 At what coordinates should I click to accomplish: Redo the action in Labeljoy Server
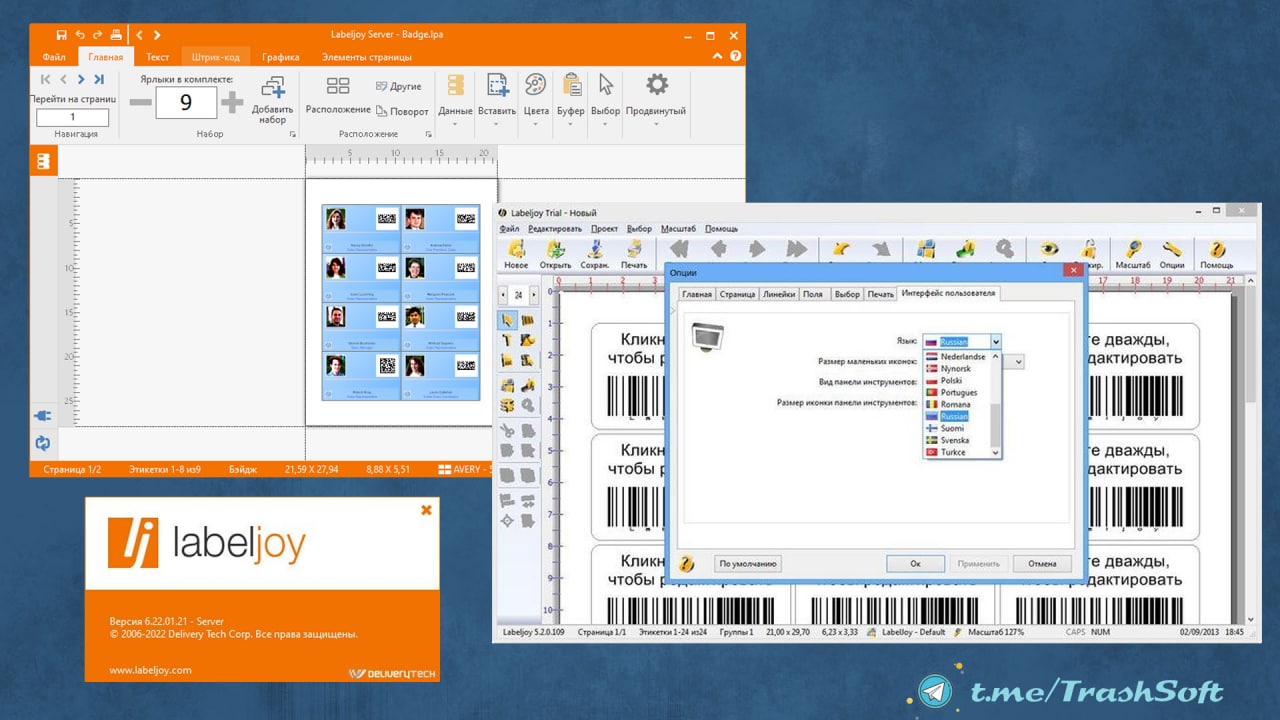tap(96, 35)
